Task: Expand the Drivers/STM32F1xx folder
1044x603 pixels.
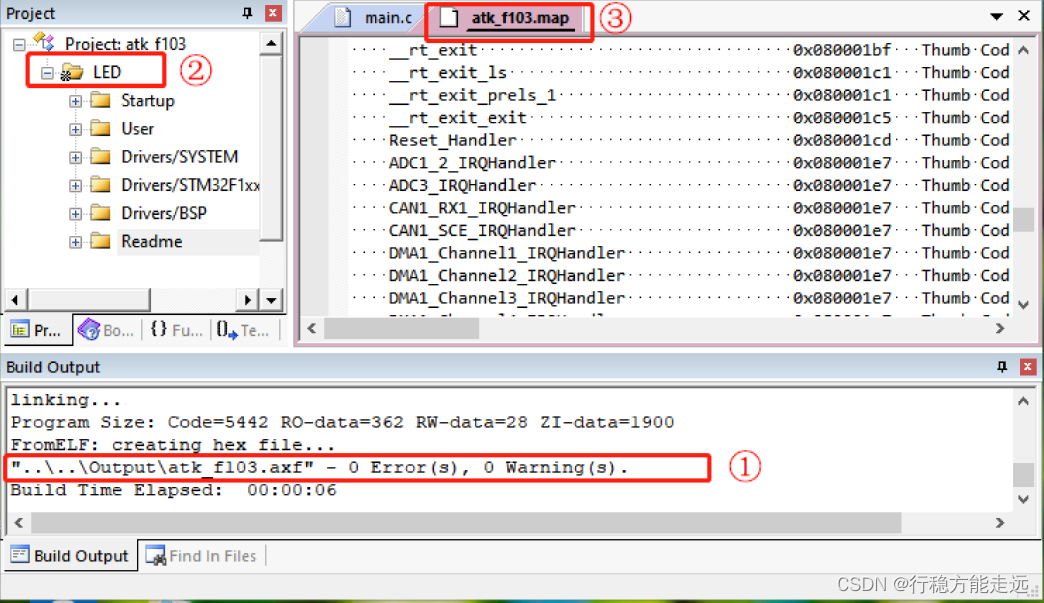Action: point(75,186)
